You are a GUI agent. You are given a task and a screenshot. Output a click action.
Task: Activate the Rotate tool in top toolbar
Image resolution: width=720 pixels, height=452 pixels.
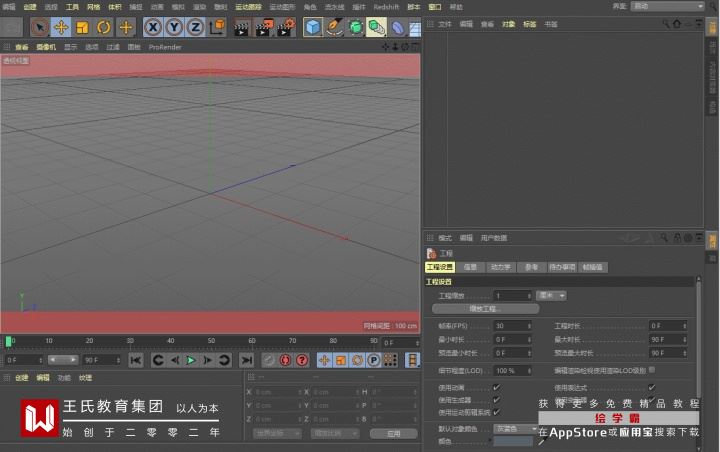click(x=104, y=28)
